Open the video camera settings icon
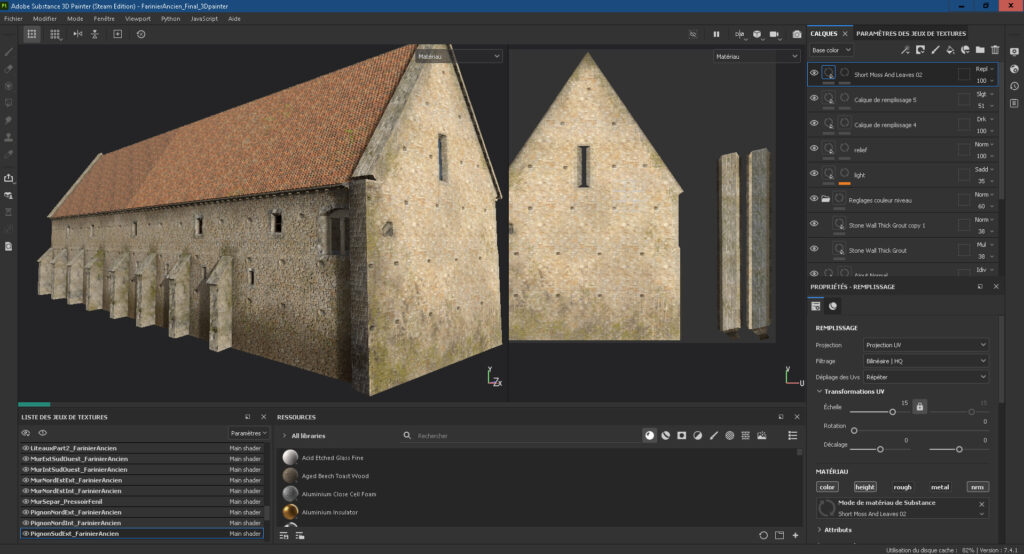The image size is (1024, 554). click(x=775, y=34)
